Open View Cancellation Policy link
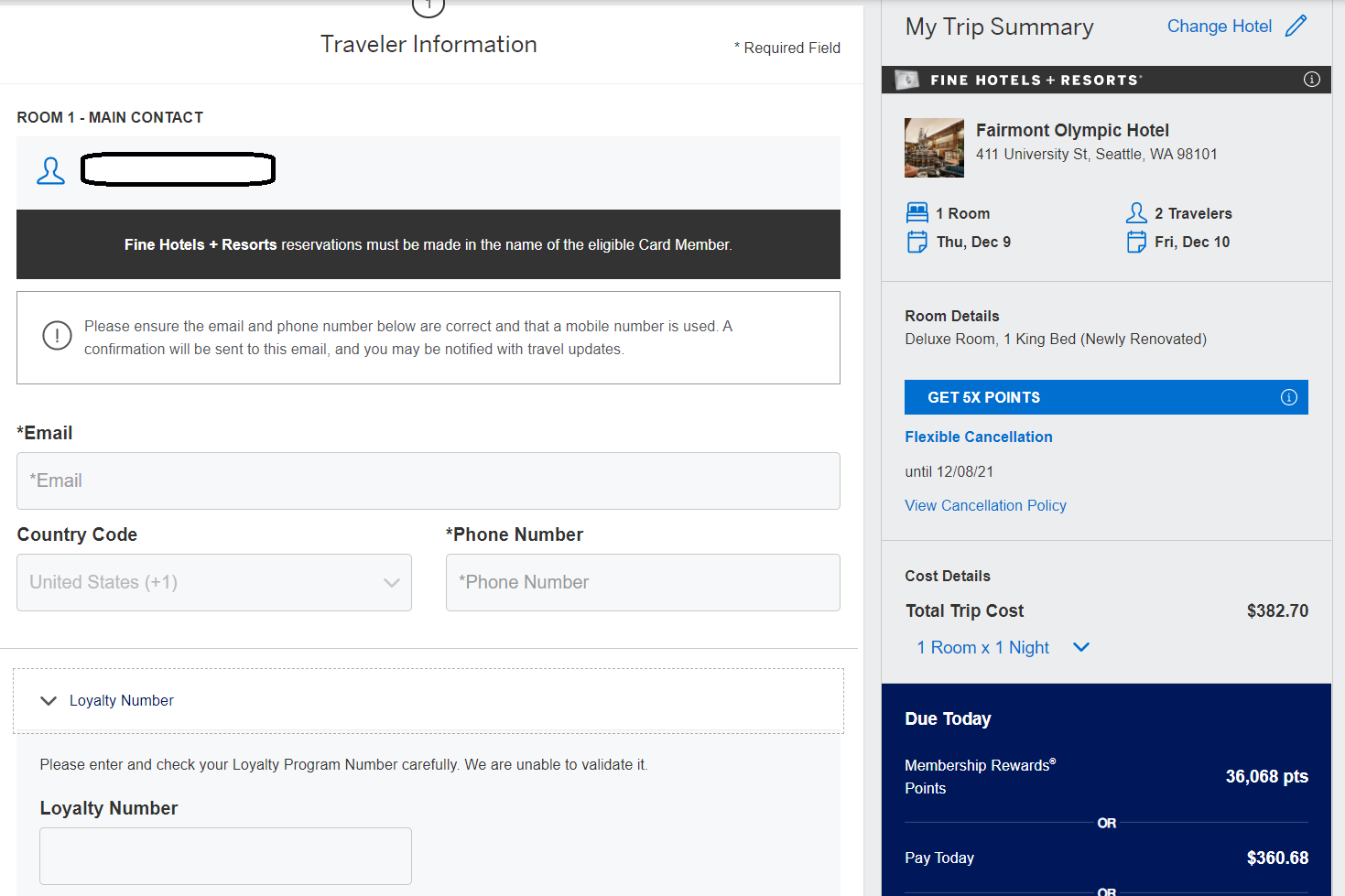 pyautogui.click(x=985, y=505)
